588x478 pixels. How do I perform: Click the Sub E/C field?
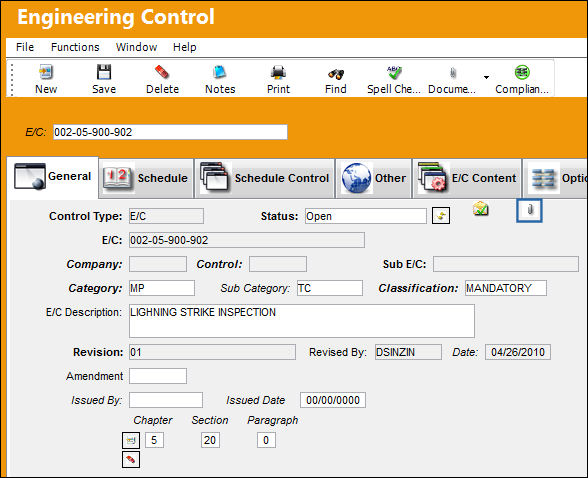point(506,264)
